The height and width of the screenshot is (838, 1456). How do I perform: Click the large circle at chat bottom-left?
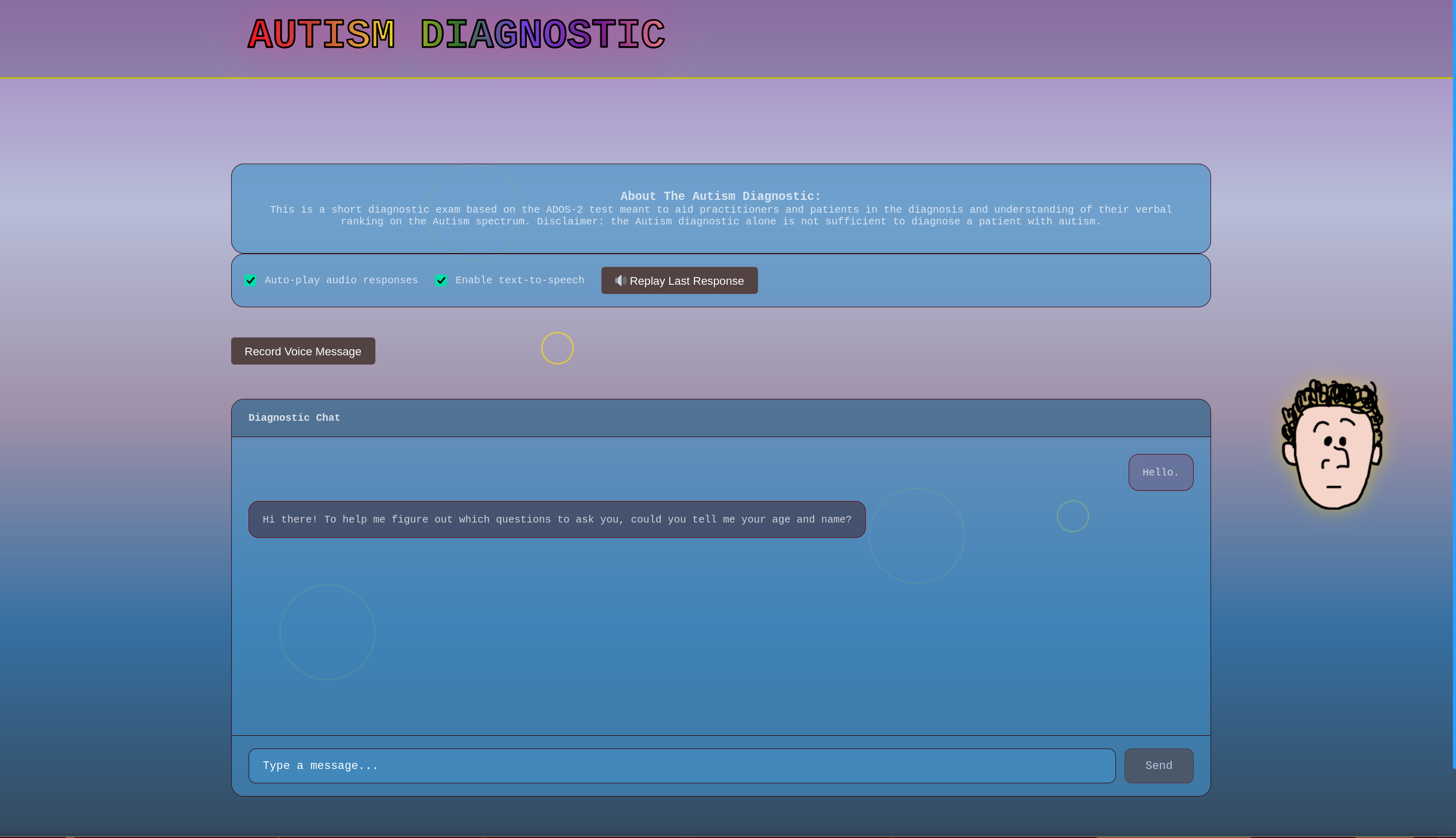pos(327,632)
